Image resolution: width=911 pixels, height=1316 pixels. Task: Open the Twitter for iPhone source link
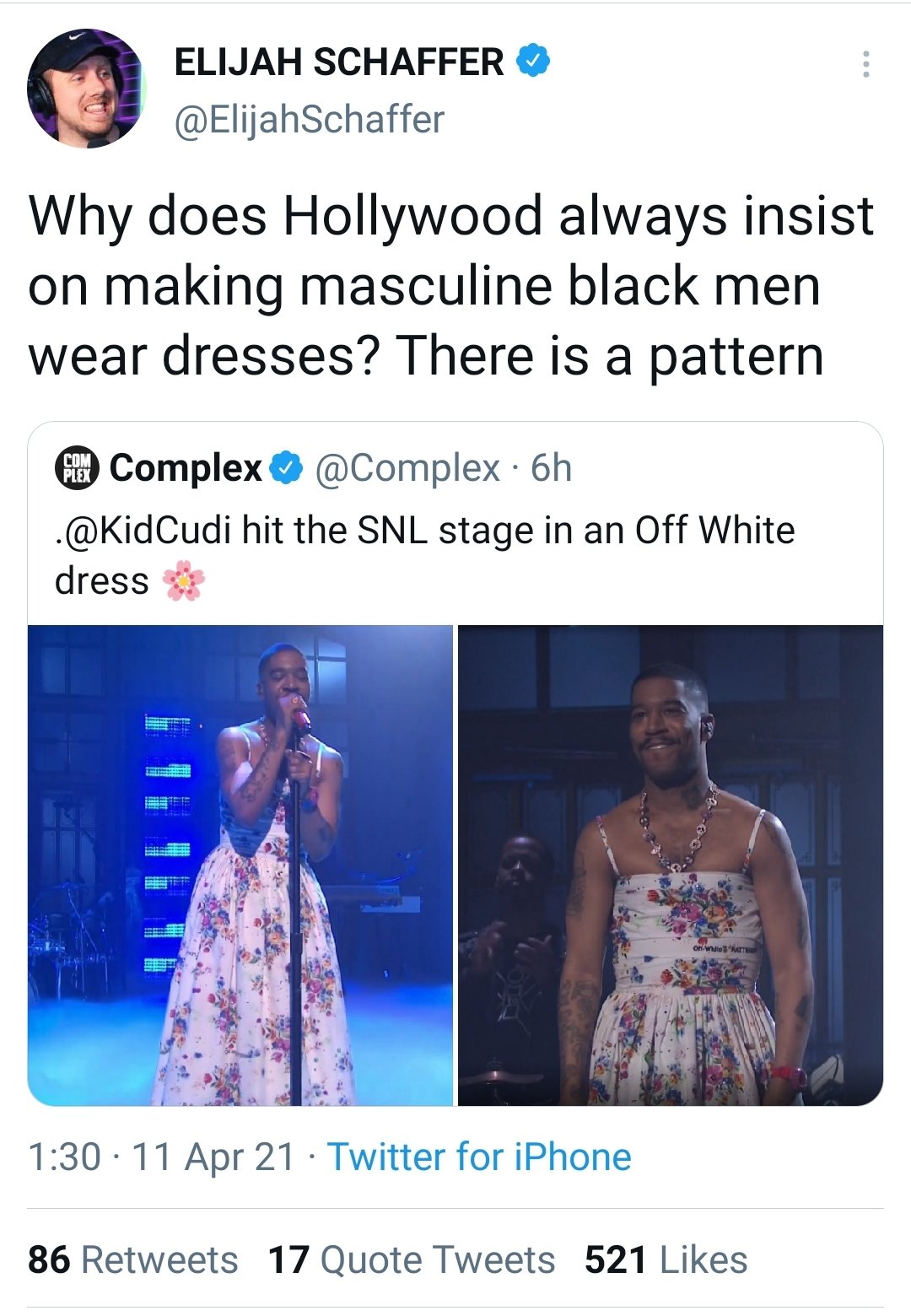[x=479, y=1157]
